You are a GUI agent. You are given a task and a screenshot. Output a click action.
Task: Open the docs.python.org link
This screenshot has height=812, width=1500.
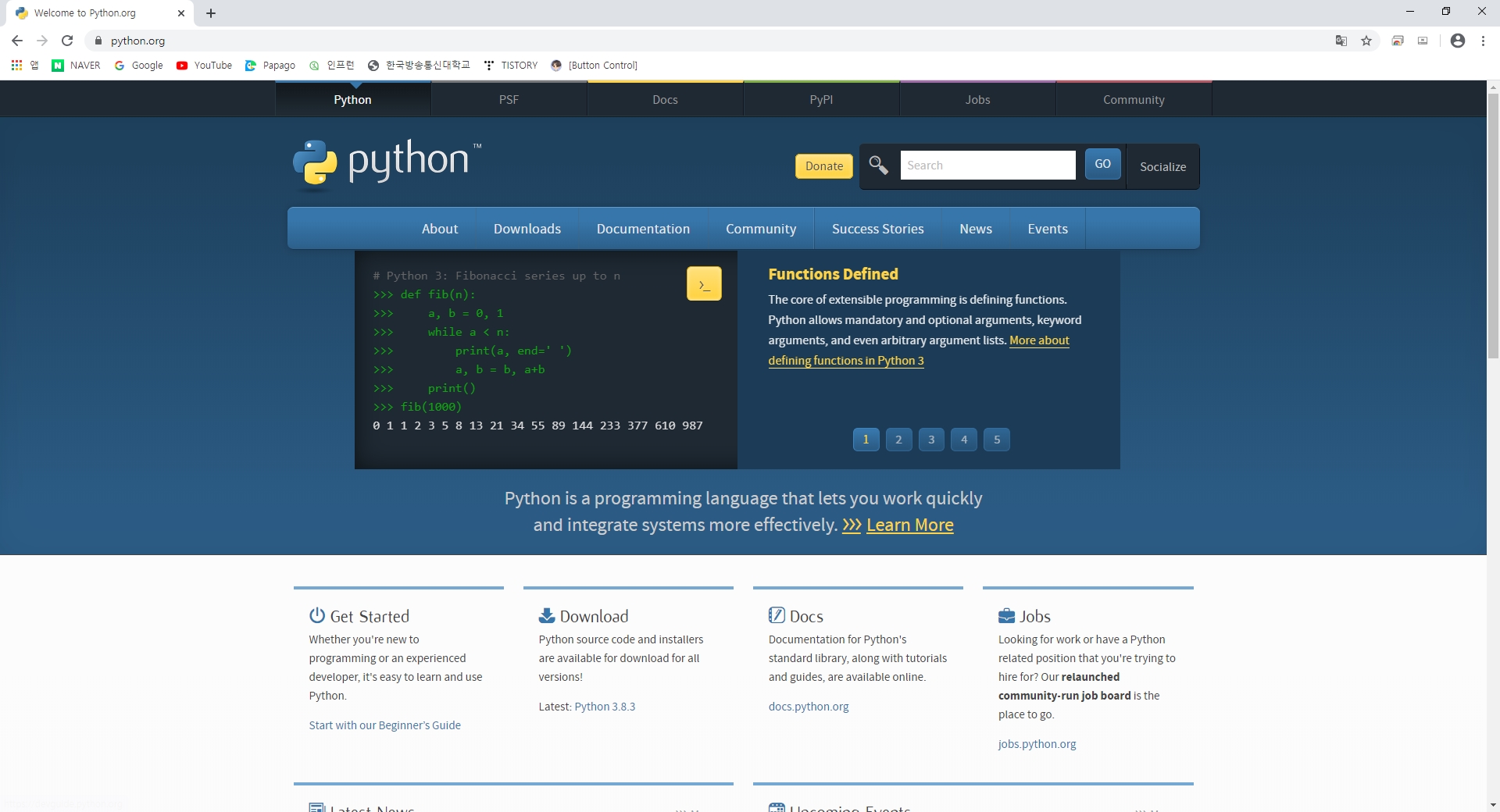[809, 707]
